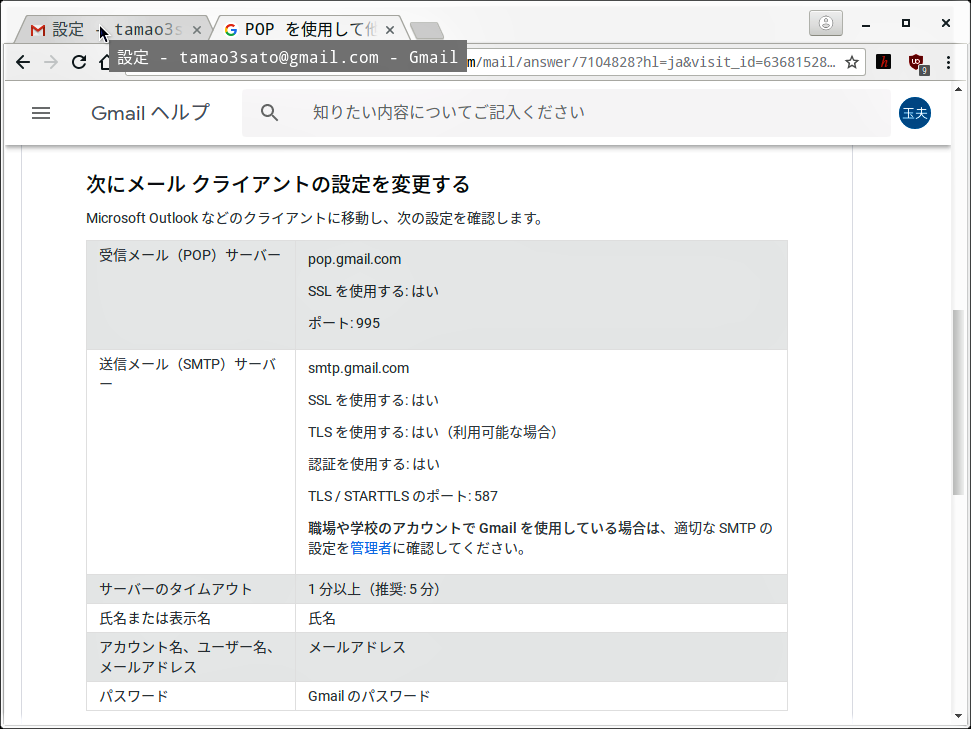Click the アカウント名、ユーザー名 label cell

(191, 657)
